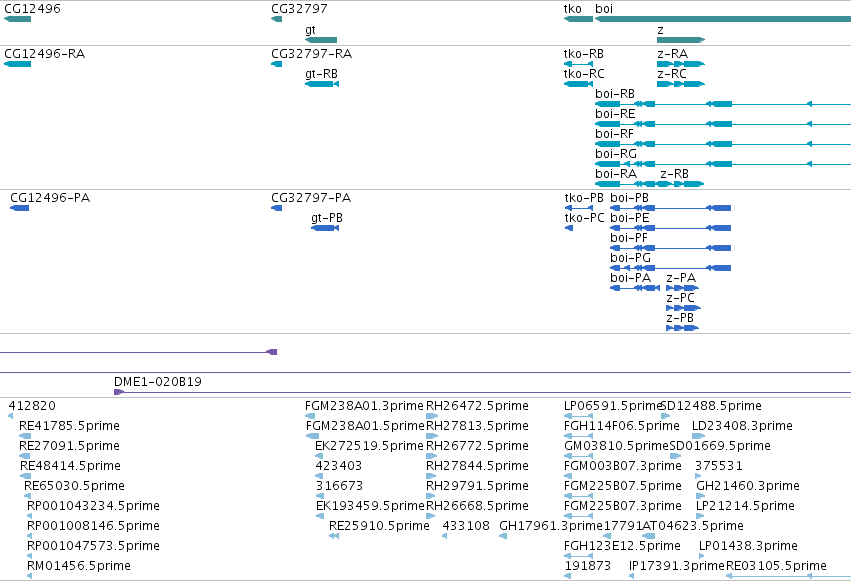
Task: Select the z gene feature
Action: tap(681, 40)
